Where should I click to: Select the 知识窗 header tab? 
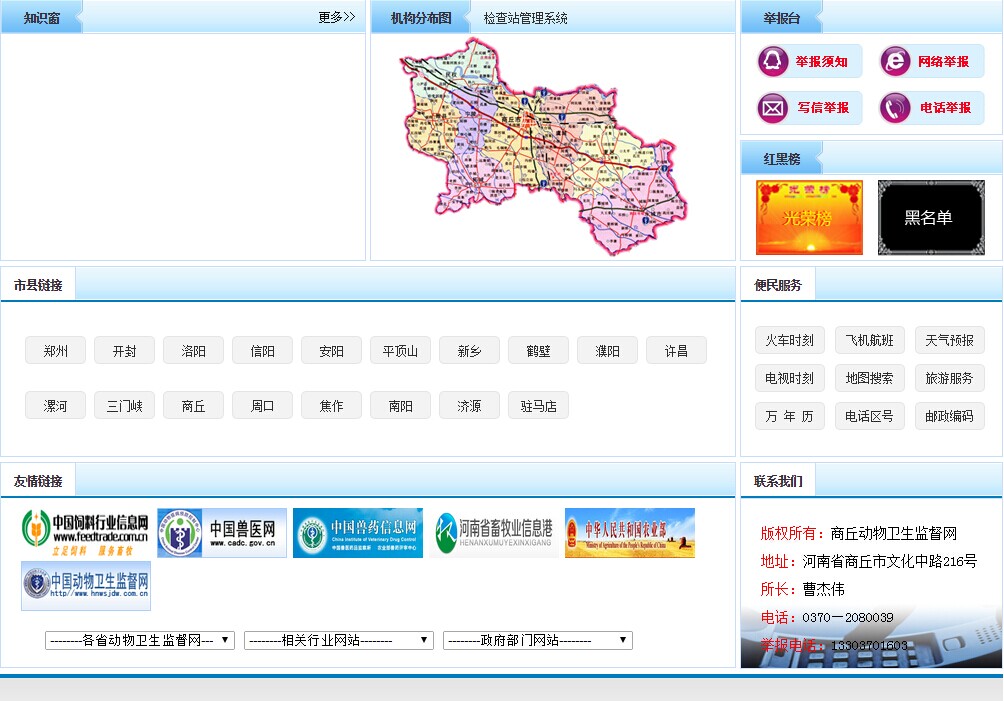(x=42, y=18)
